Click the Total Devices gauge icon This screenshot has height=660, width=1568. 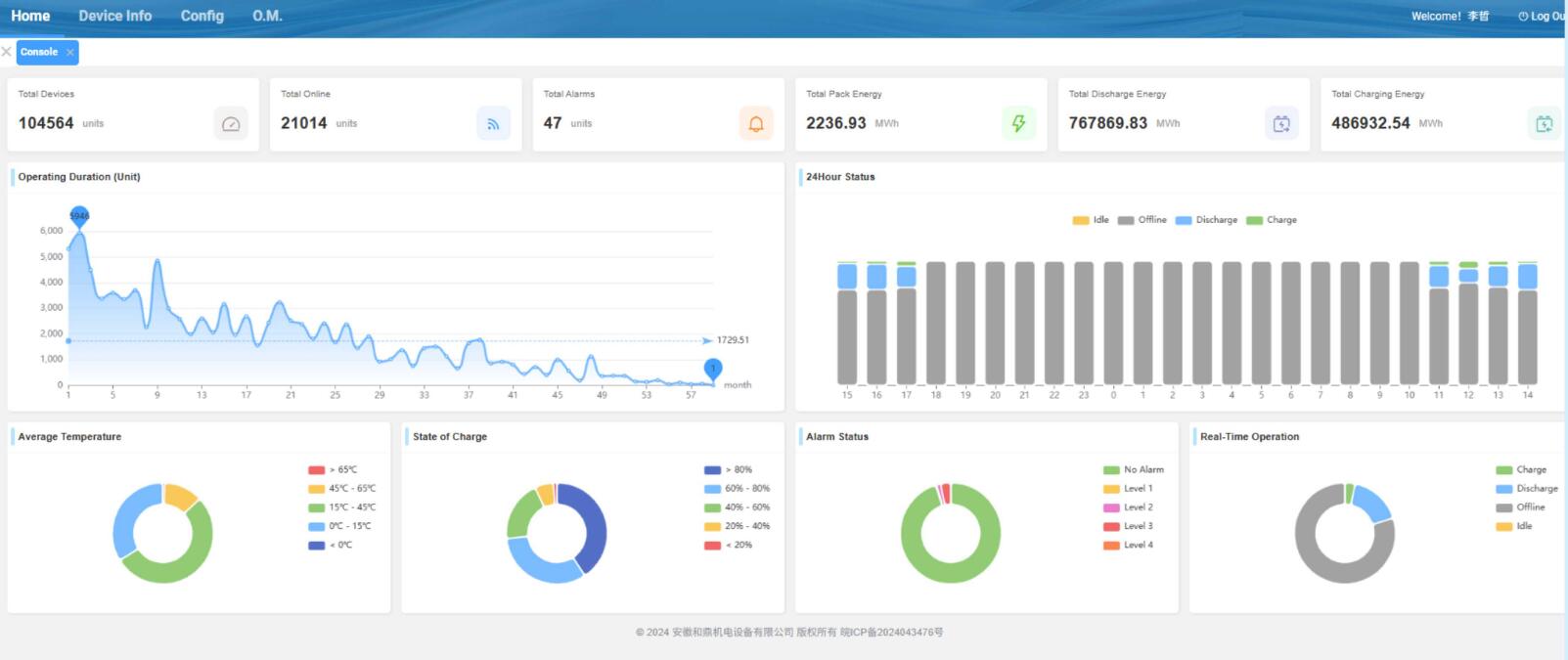(x=231, y=124)
